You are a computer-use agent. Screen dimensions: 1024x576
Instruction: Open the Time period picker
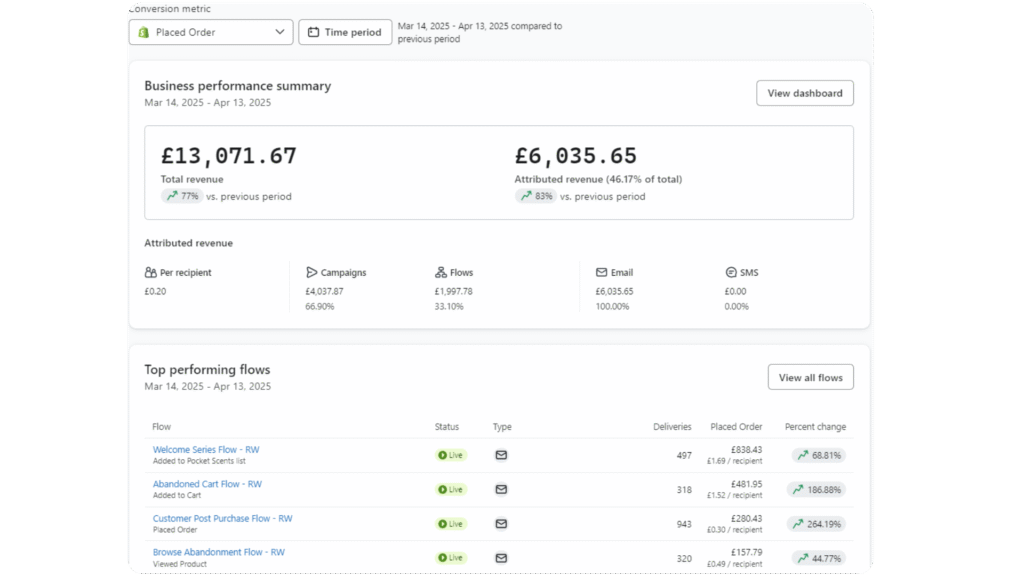click(345, 32)
